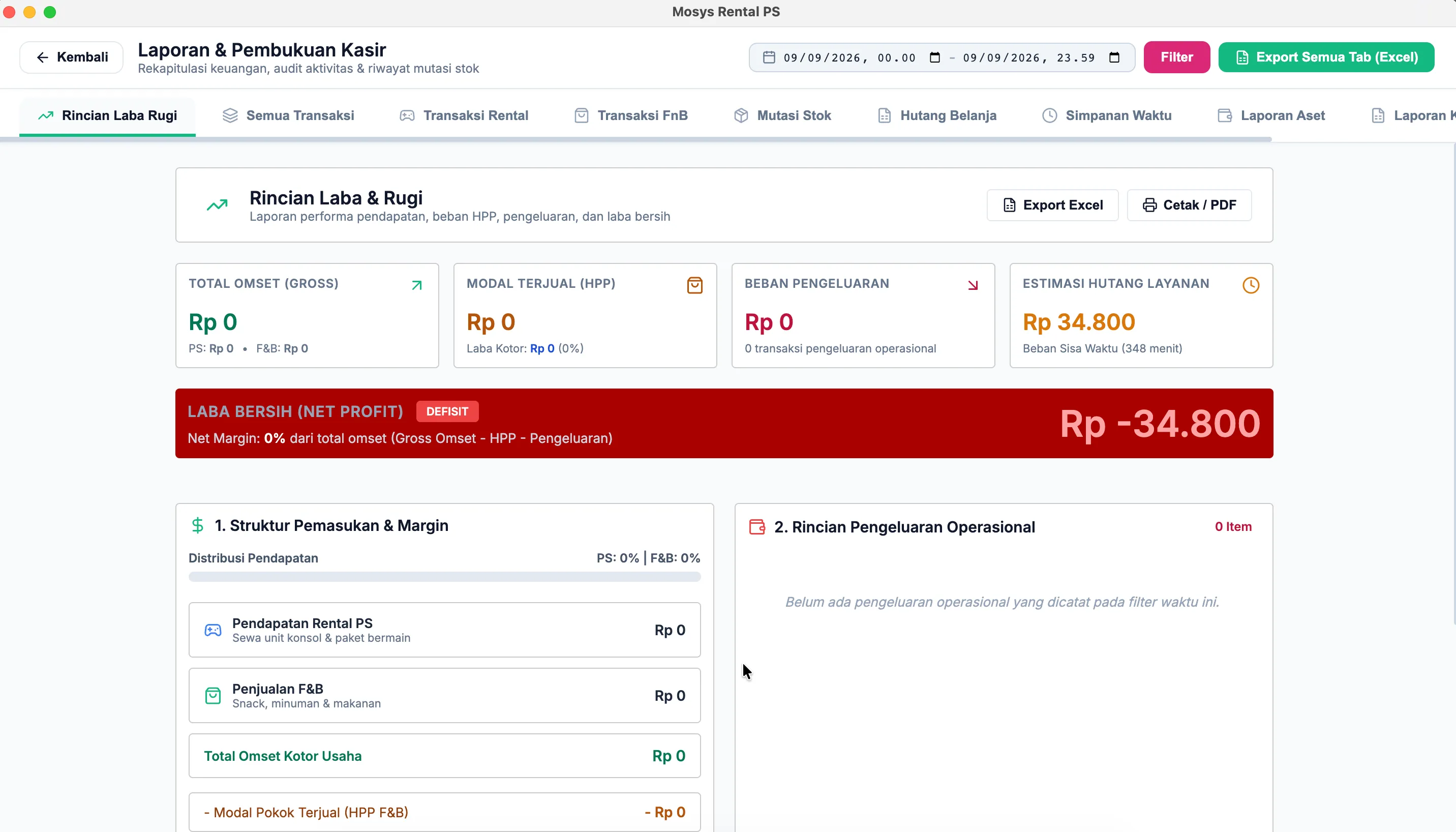Viewport: 1456px width, 832px height.
Task: Click the calendar icon before the date range
Action: (x=769, y=57)
